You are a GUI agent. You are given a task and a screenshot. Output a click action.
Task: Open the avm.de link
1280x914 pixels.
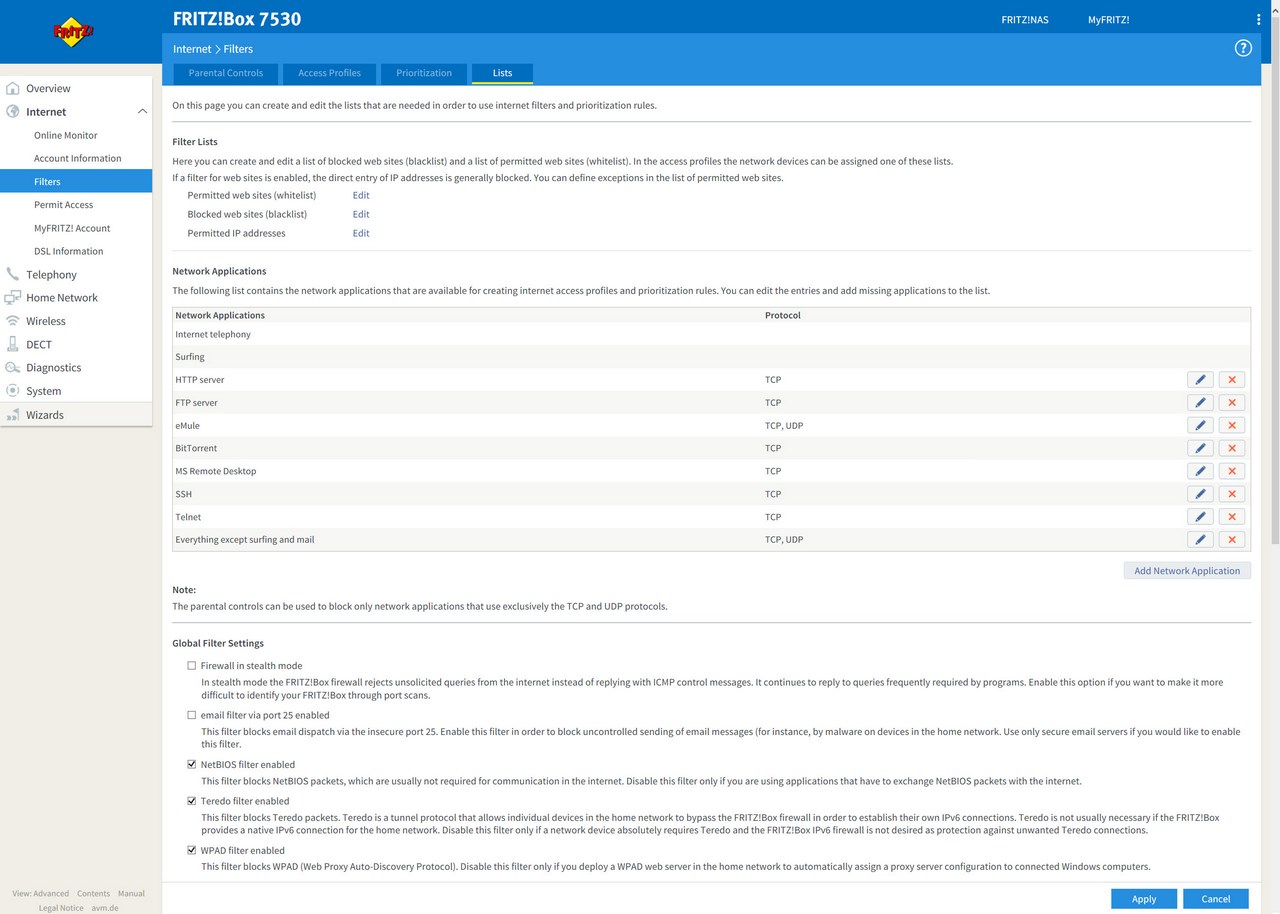pos(105,908)
